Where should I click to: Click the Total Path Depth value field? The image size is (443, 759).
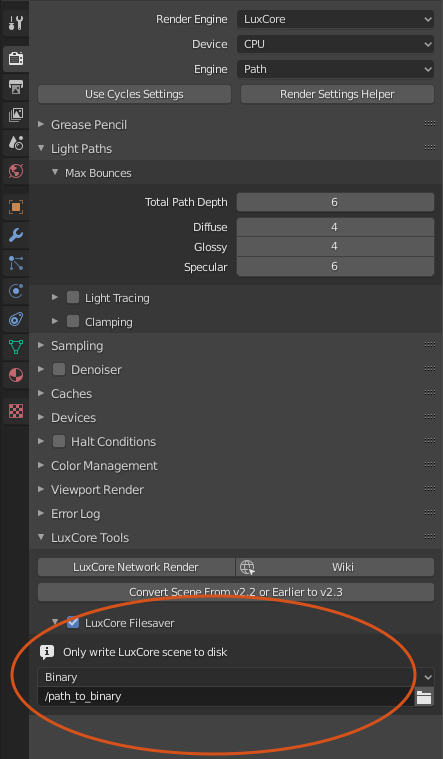click(x=336, y=202)
